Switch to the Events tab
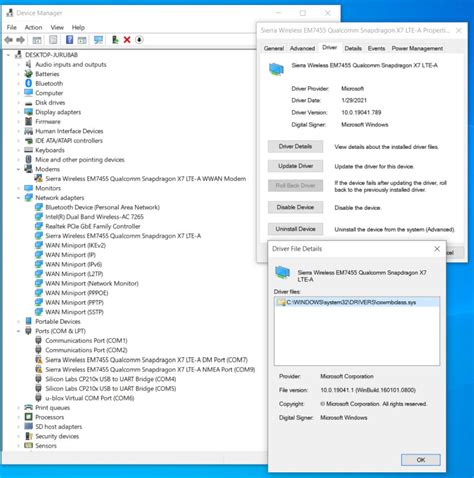 (x=376, y=48)
